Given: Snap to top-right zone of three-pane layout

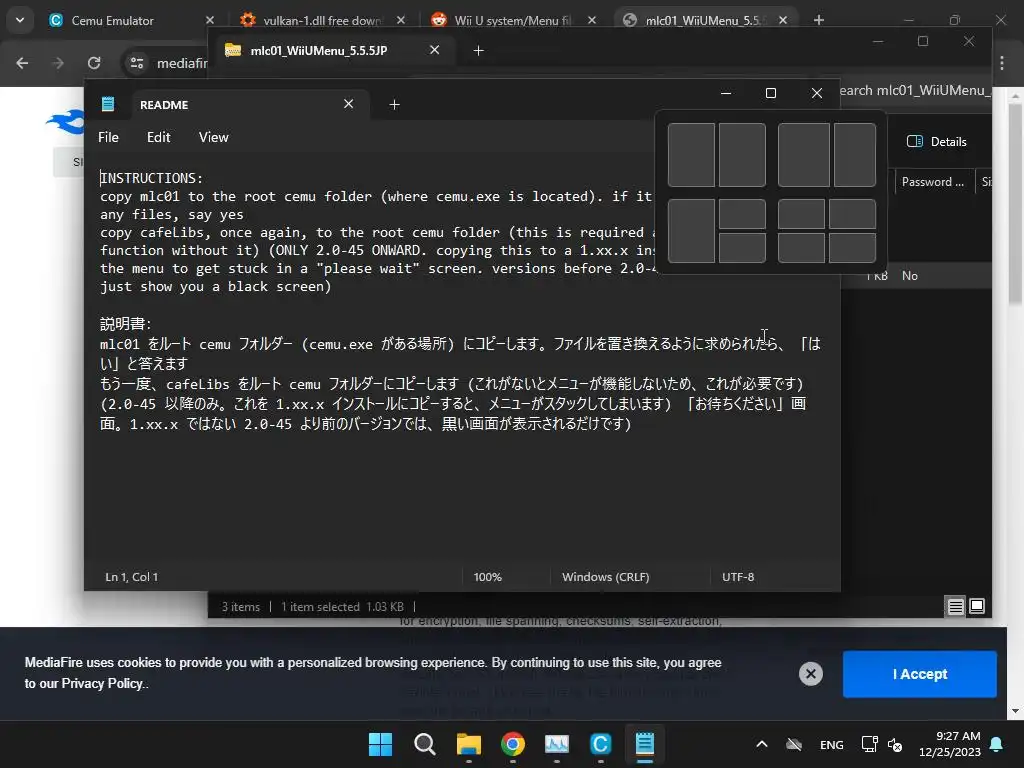Looking at the screenshot, I should click(x=743, y=214).
